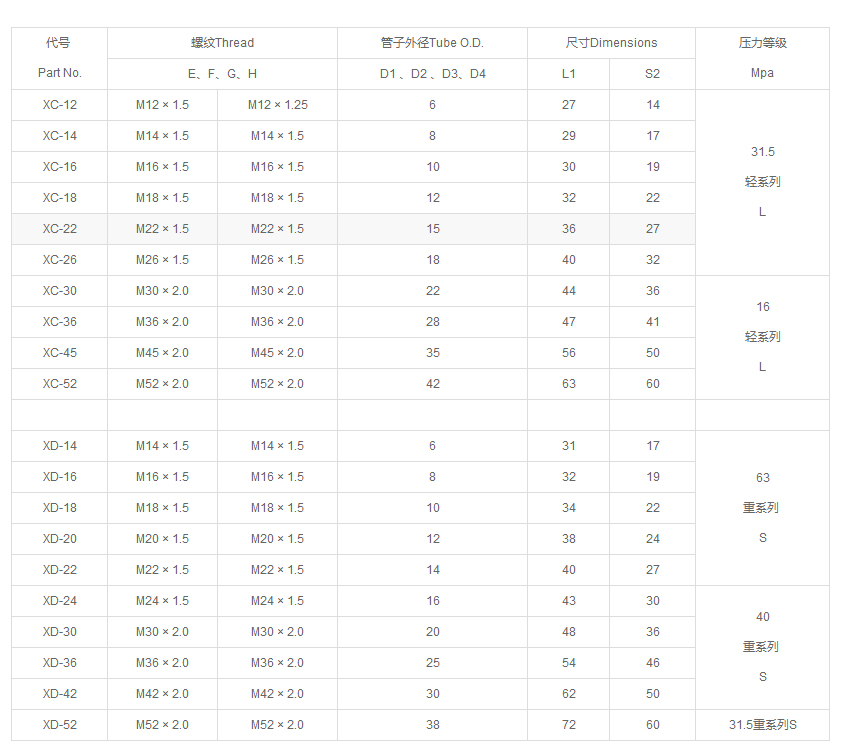Viewport: 849px width, 756px height.
Task: Select the 管子外径Tube O.D. header cell
Action: pos(432,43)
